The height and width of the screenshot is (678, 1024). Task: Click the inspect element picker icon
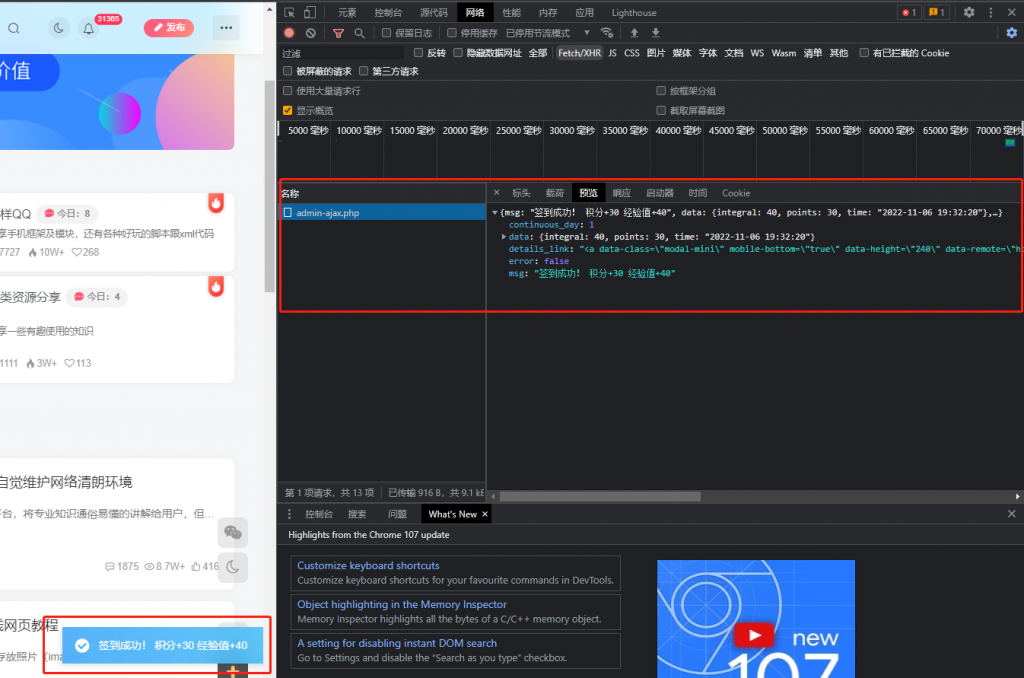(289, 13)
